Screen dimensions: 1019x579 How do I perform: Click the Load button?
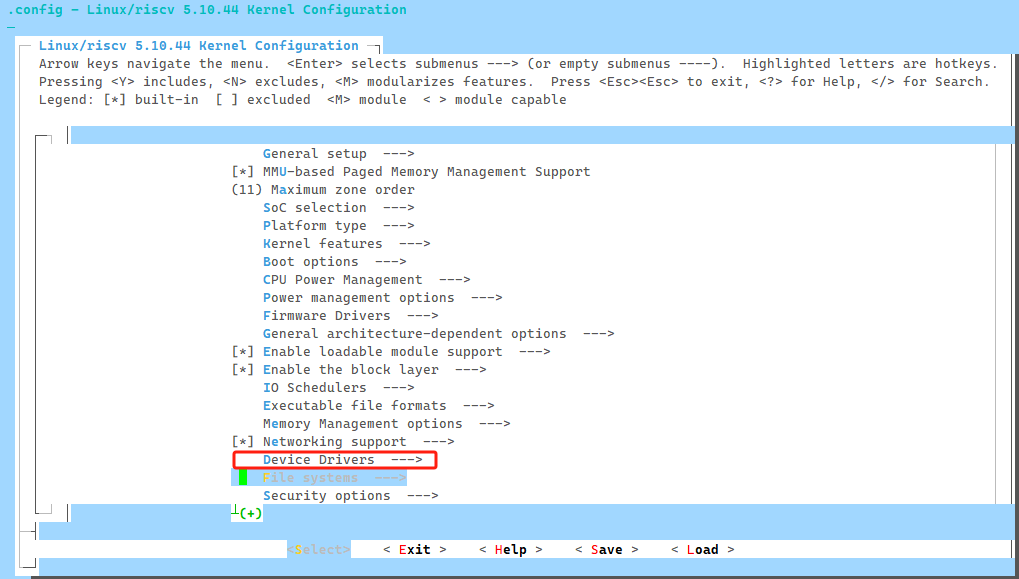click(x=702, y=550)
